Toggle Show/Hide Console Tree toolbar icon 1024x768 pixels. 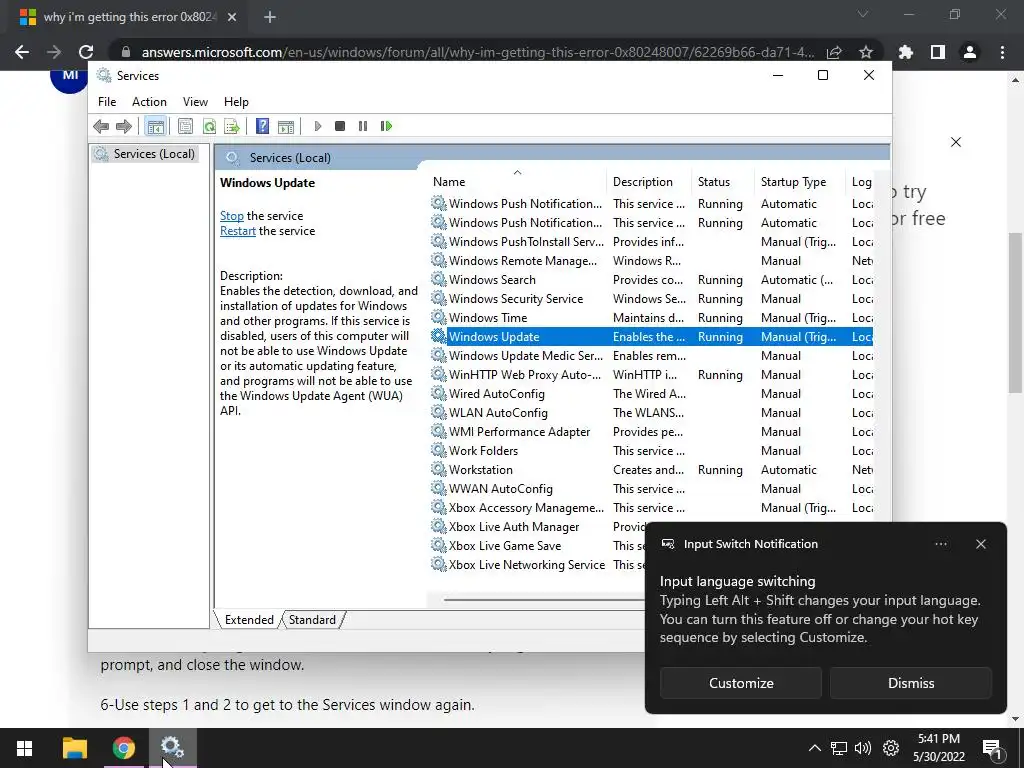point(155,126)
